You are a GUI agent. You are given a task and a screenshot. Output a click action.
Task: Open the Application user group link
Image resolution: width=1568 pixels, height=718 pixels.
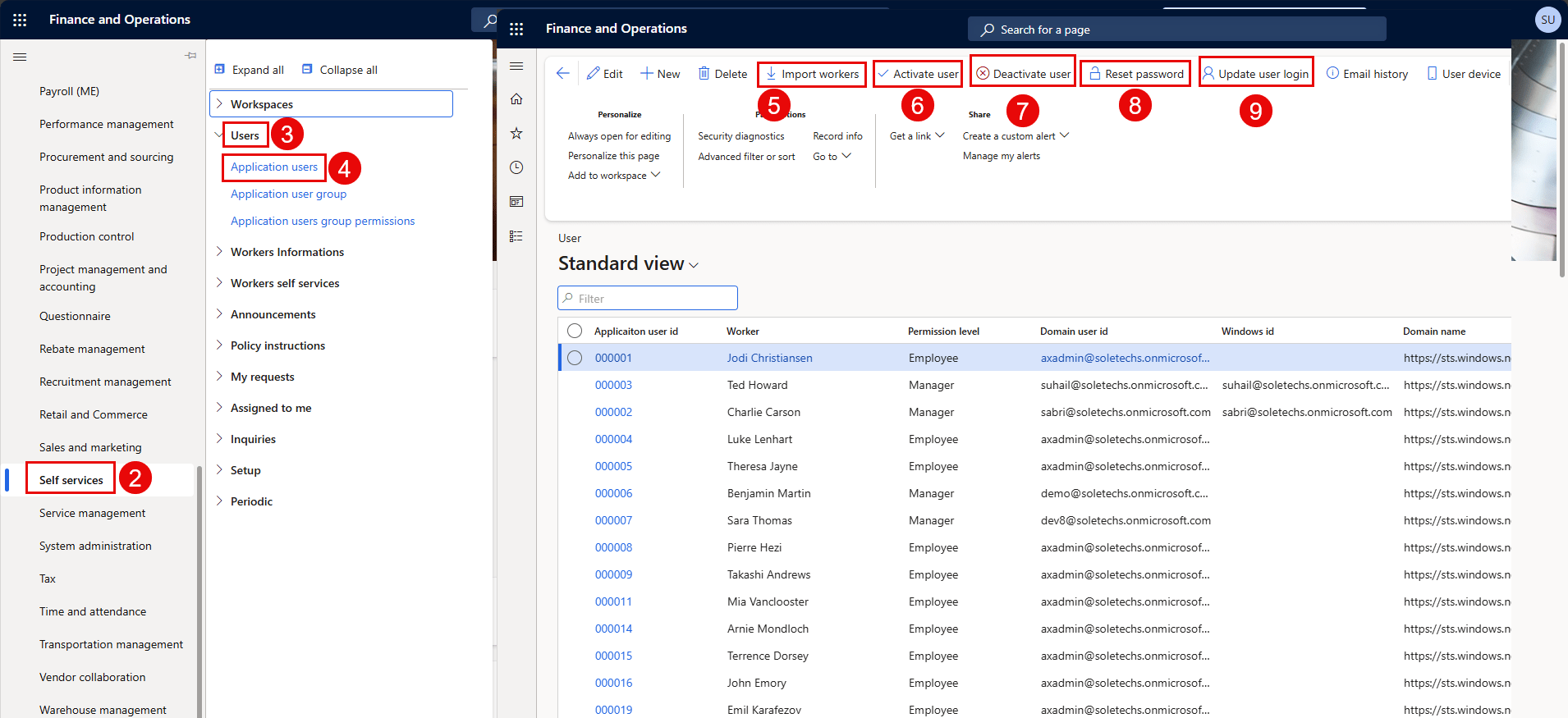point(288,194)
